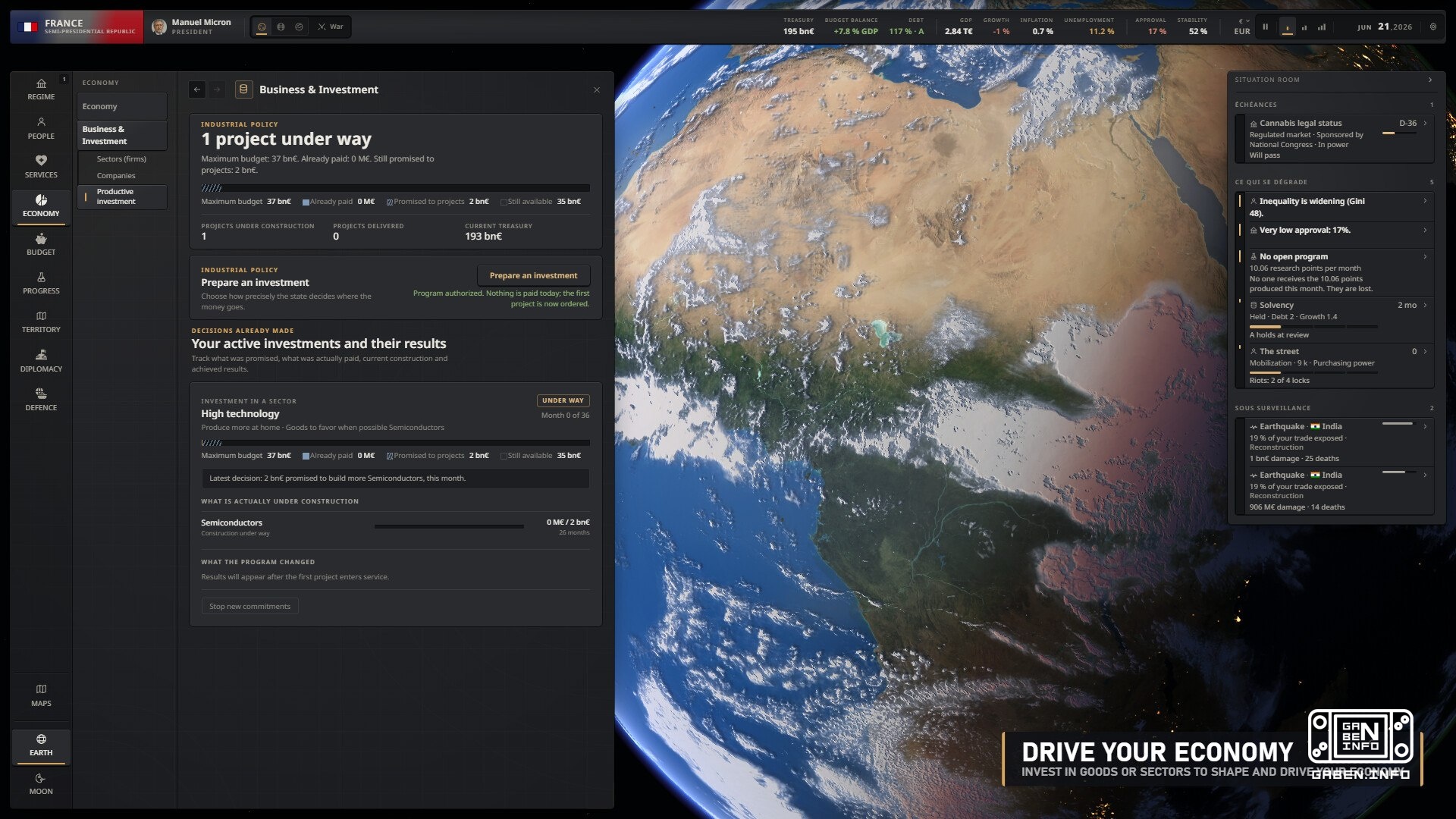The image size is (1456, 819).
Task: Expand the Solvency entry chevron
Action: pos(1425,305)
